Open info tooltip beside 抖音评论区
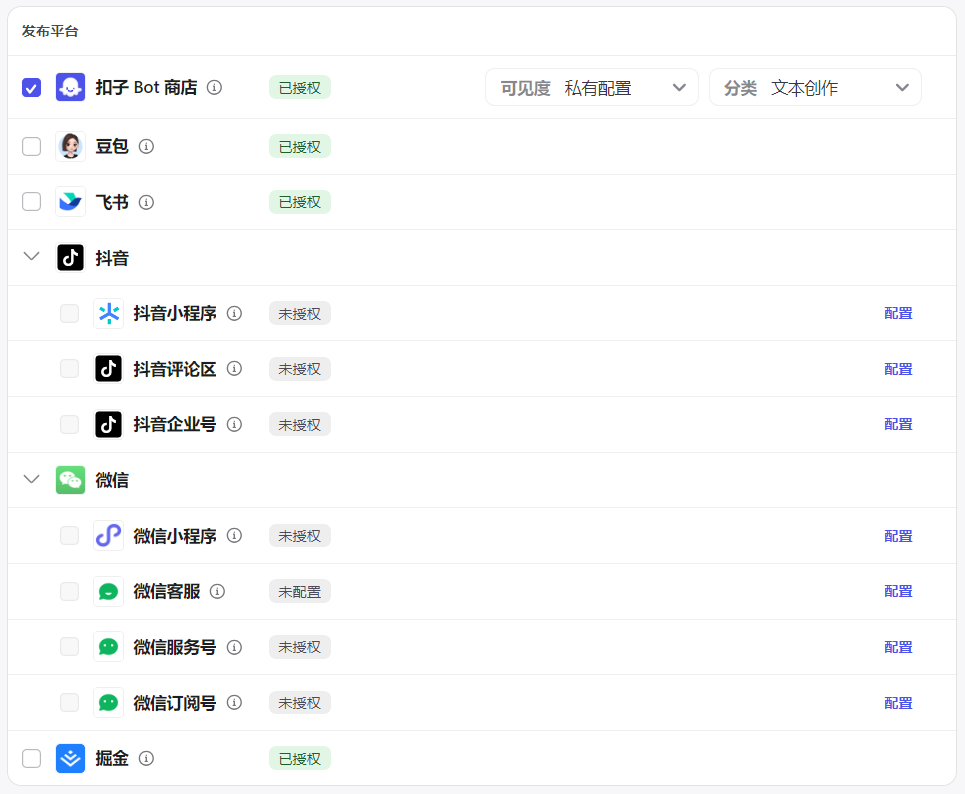The height and width of the screenshot is (794, 965). coord(234,369)
